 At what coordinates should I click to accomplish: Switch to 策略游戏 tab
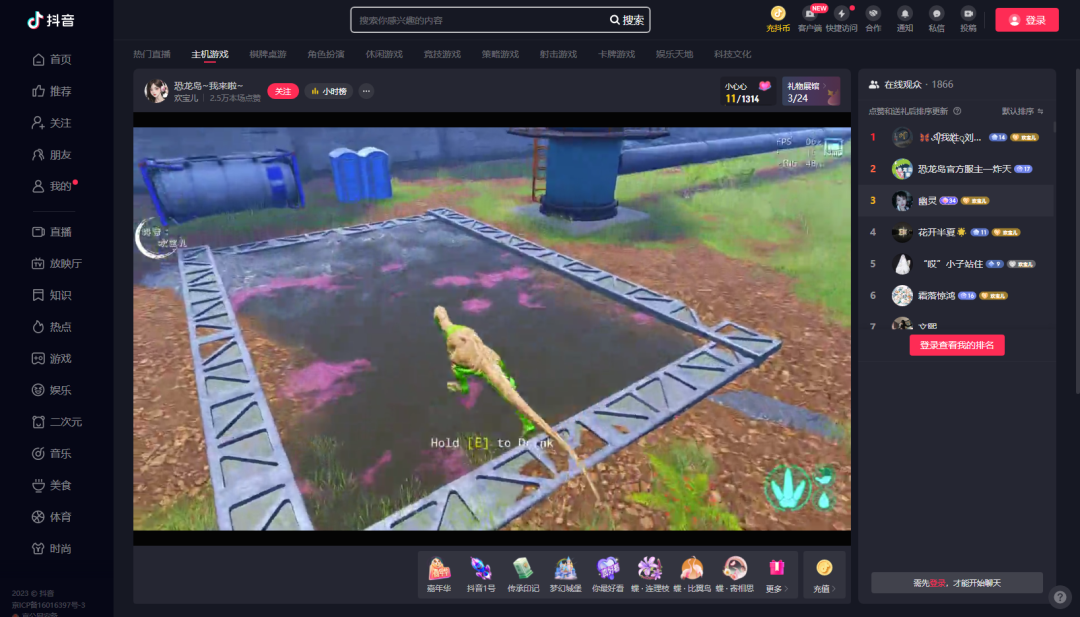pyautogui.click(x=500, y=54)
